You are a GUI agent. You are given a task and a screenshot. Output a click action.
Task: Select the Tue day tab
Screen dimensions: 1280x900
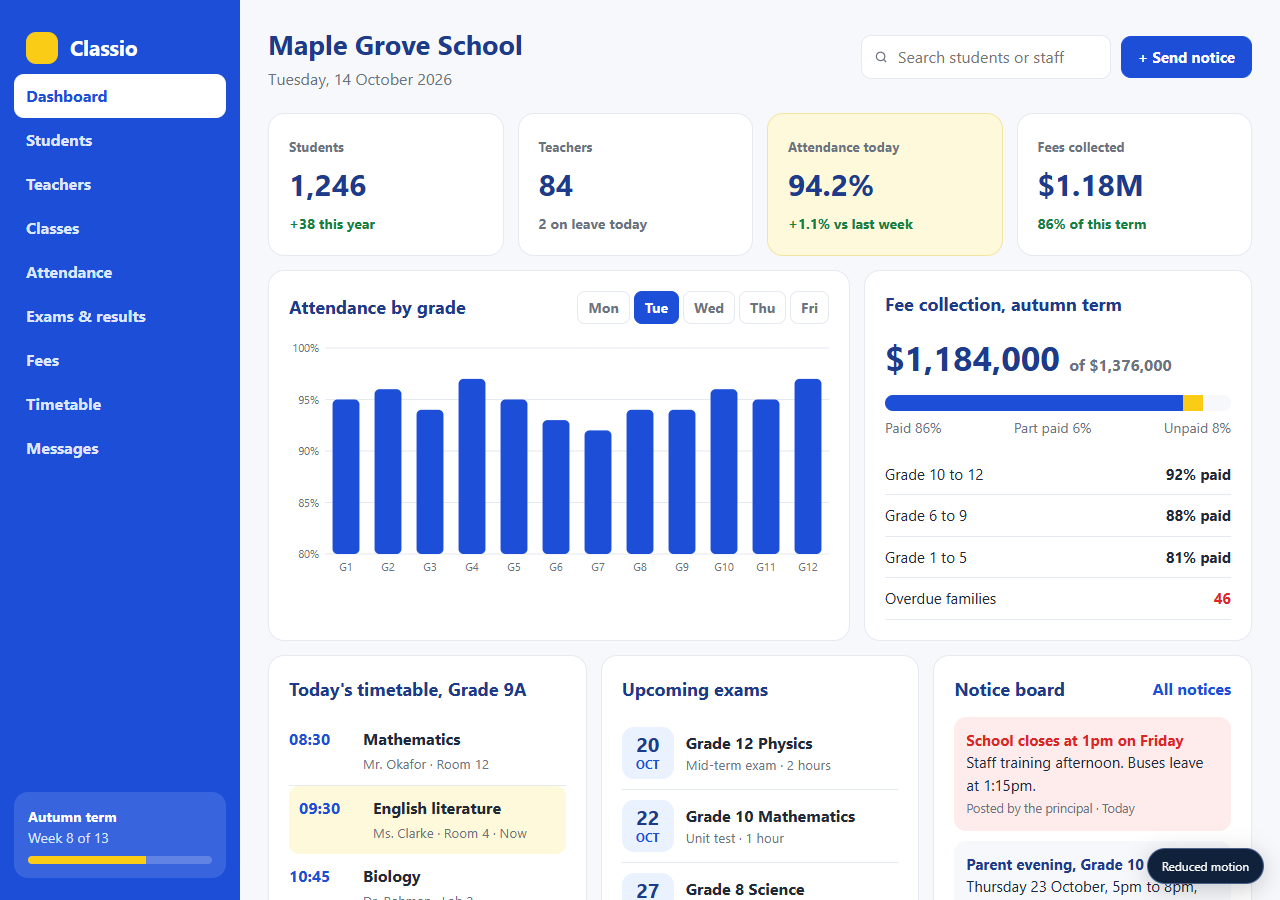click(x=656, y=308)
